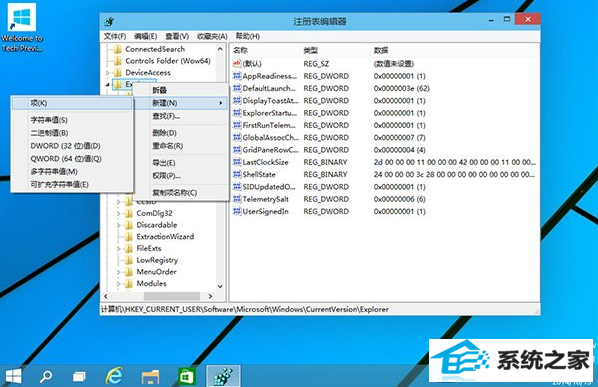Open the Registry Editor title bar icon
This screenshot has height=387, width=598.
point(109,21)
